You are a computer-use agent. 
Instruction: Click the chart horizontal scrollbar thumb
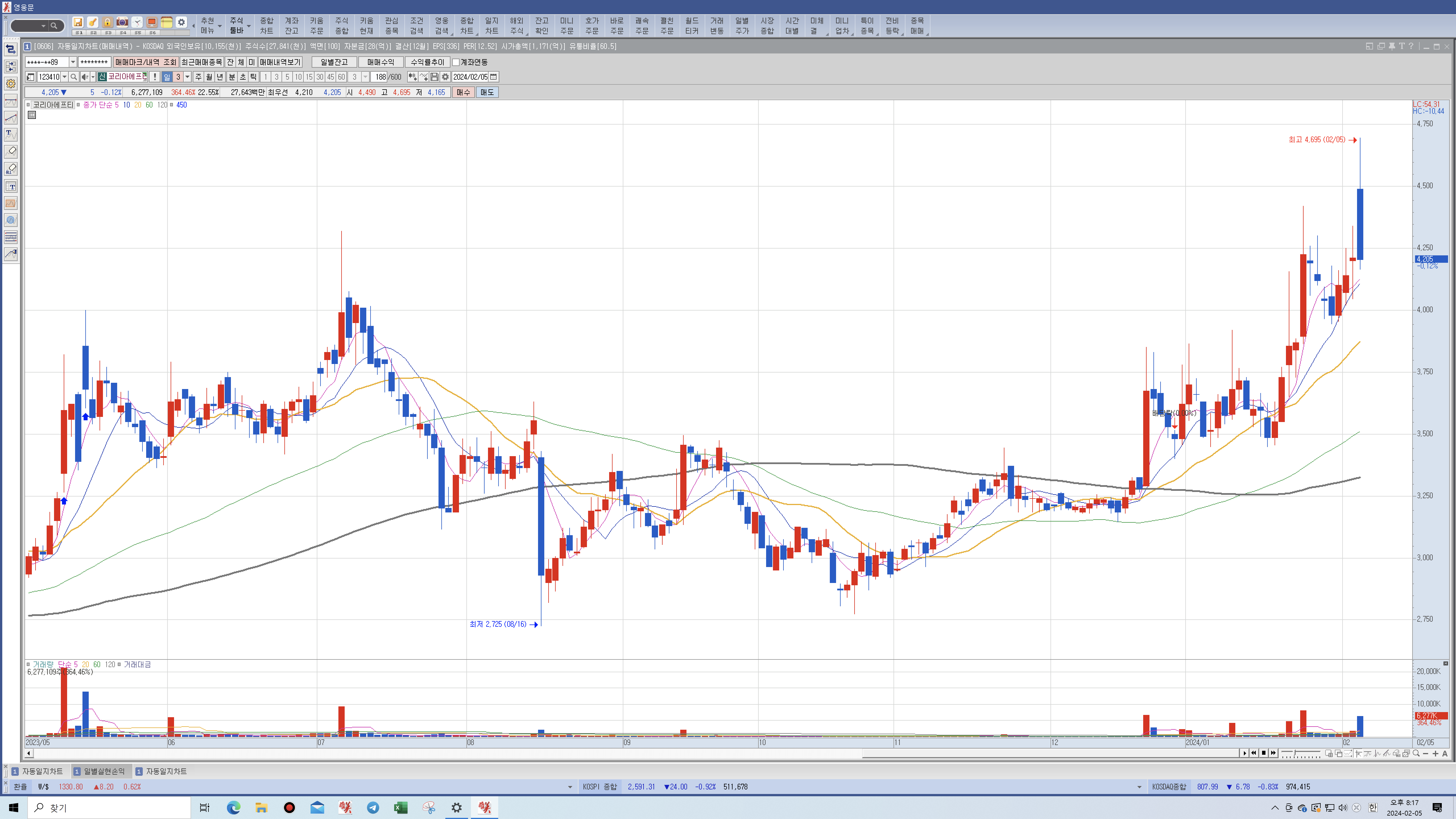[1050, 753]
